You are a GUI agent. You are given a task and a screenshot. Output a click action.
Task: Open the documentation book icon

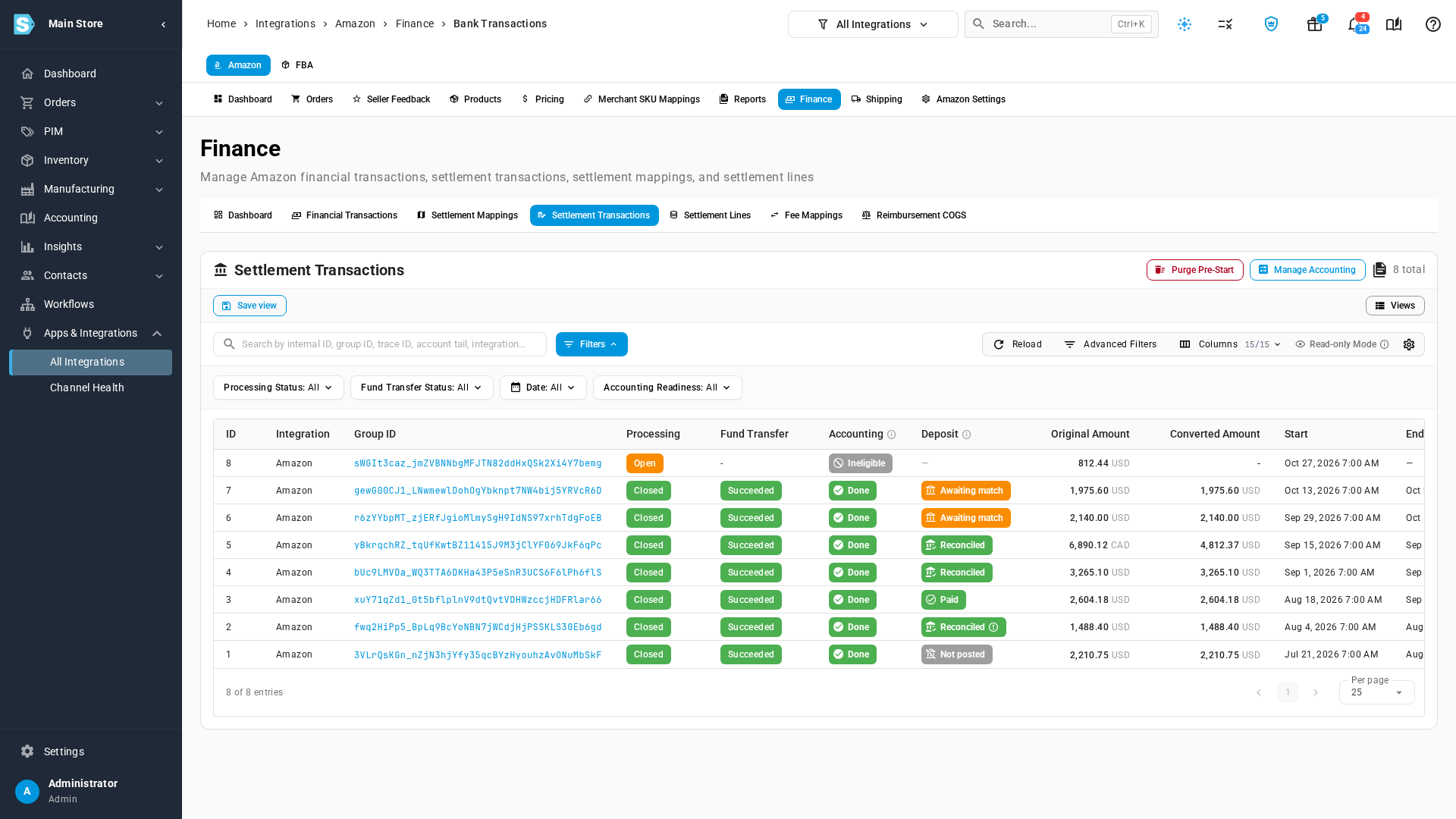(x=1394, y=24)
